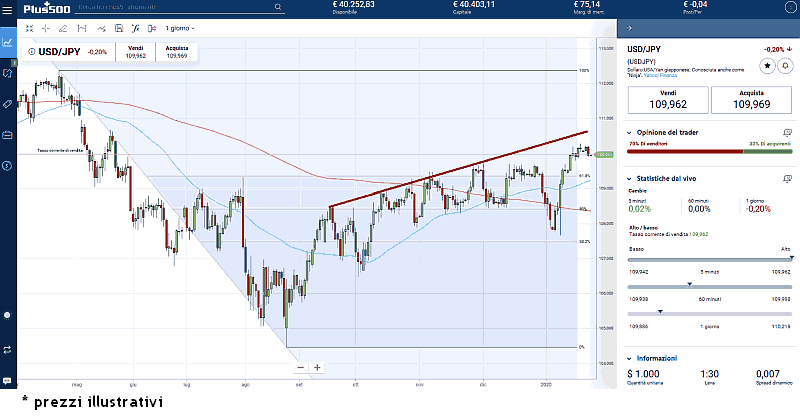The height and width of the screenshot is (418, 800).
Task: Click the save chart icon
Action: [x=119, y=28]
